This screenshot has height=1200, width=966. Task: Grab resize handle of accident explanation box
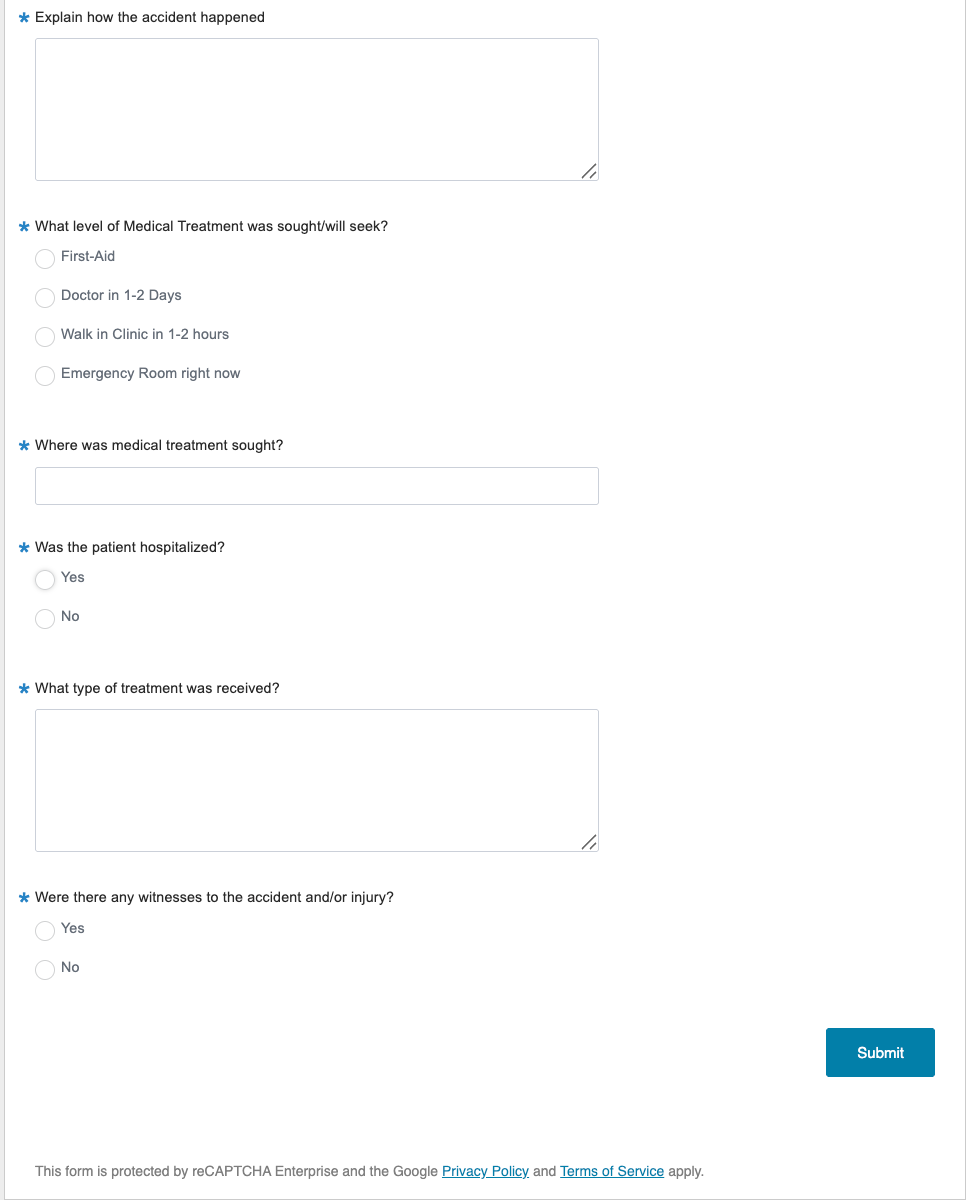(x=589, y=171)
